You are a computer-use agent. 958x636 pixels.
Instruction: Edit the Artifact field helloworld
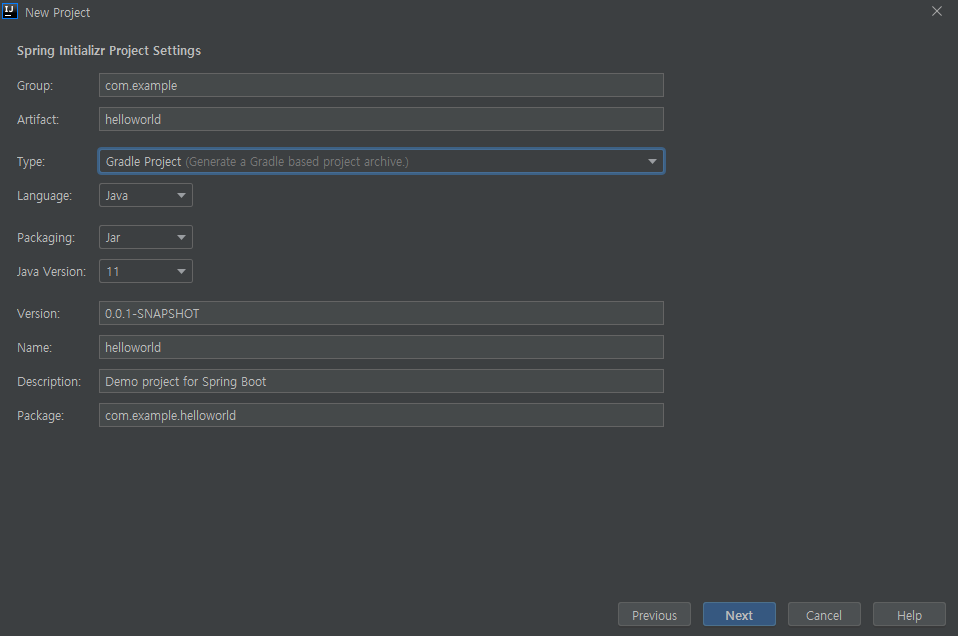pos(381,119)
